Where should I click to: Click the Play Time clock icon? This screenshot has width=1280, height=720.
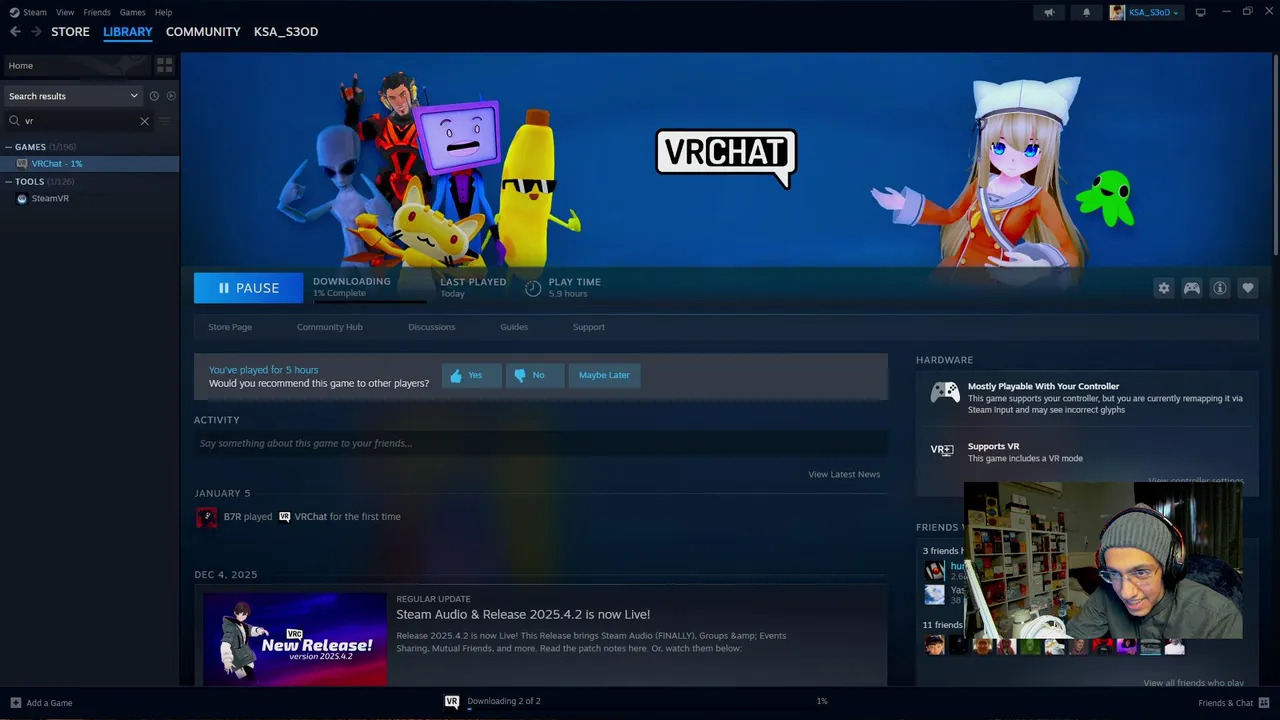[533, 288]
